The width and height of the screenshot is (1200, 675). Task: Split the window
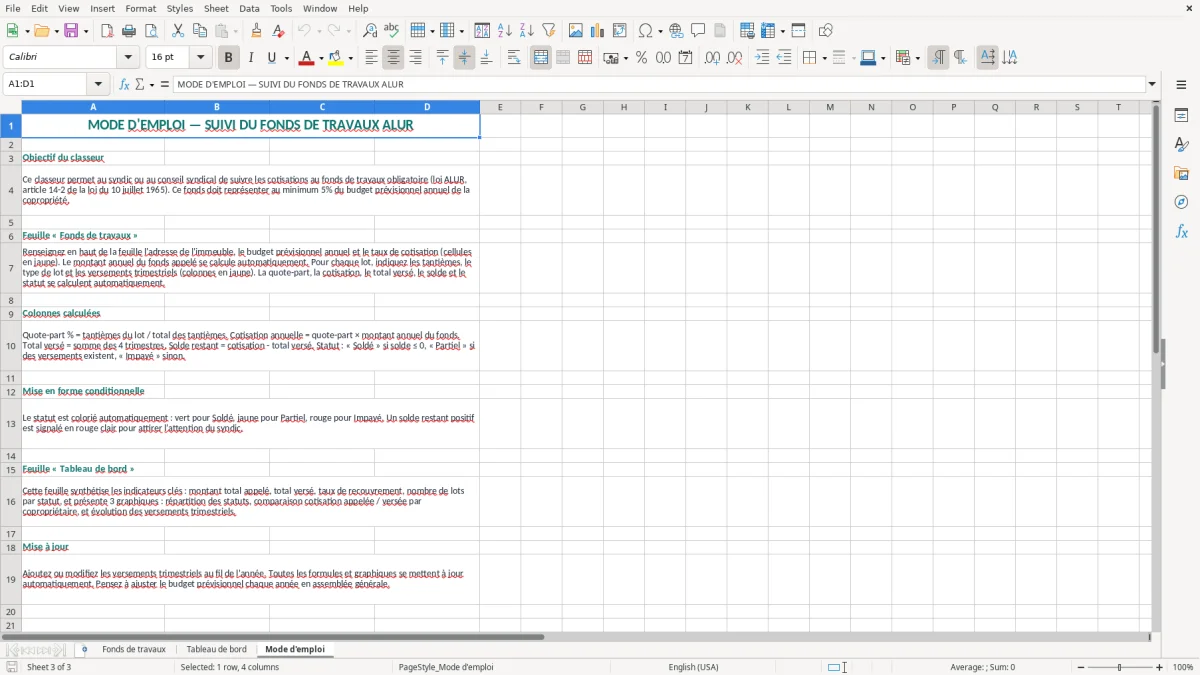pos(799,31)
